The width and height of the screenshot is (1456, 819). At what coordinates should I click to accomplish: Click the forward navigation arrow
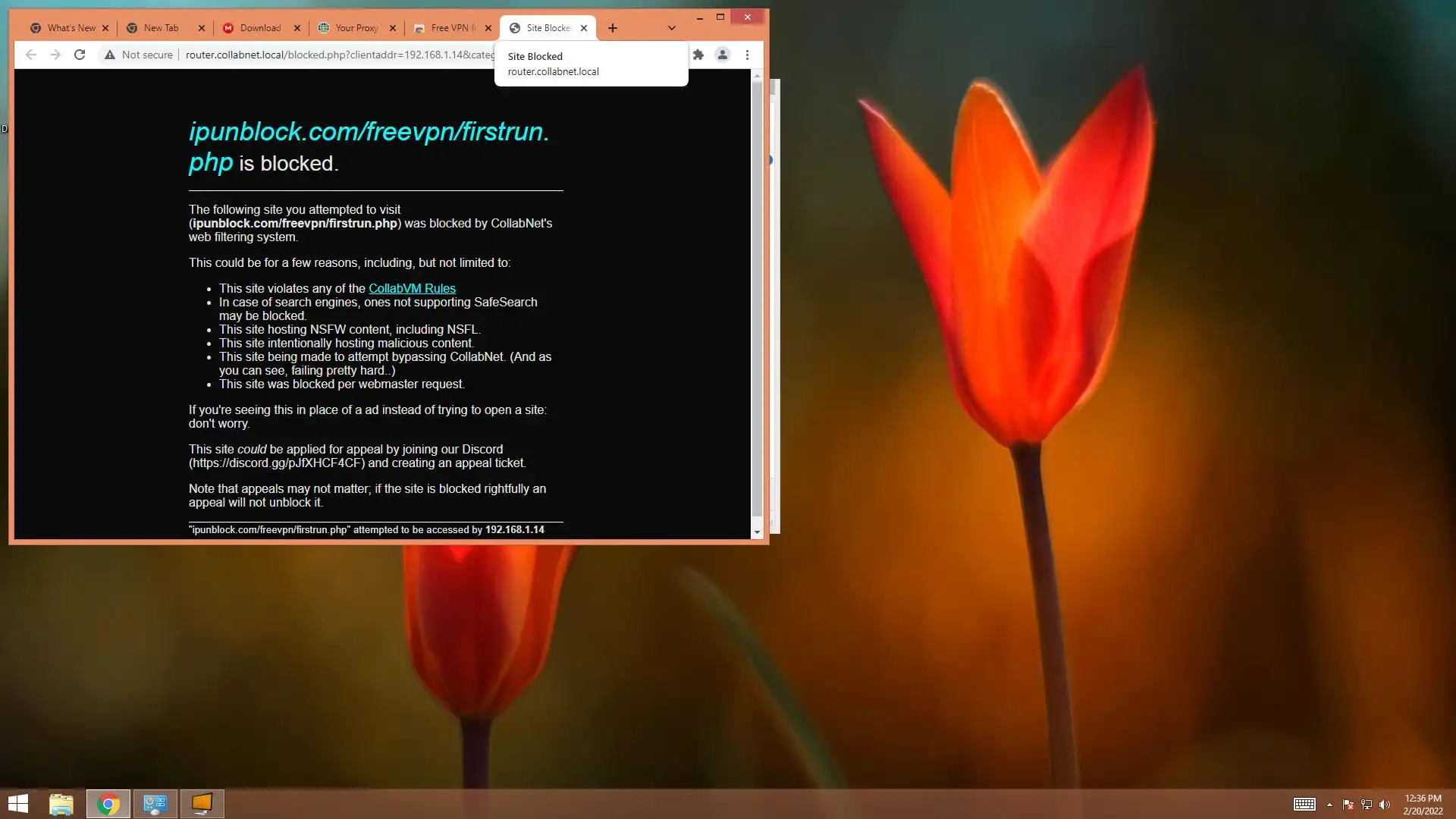(x=55, y=55)
